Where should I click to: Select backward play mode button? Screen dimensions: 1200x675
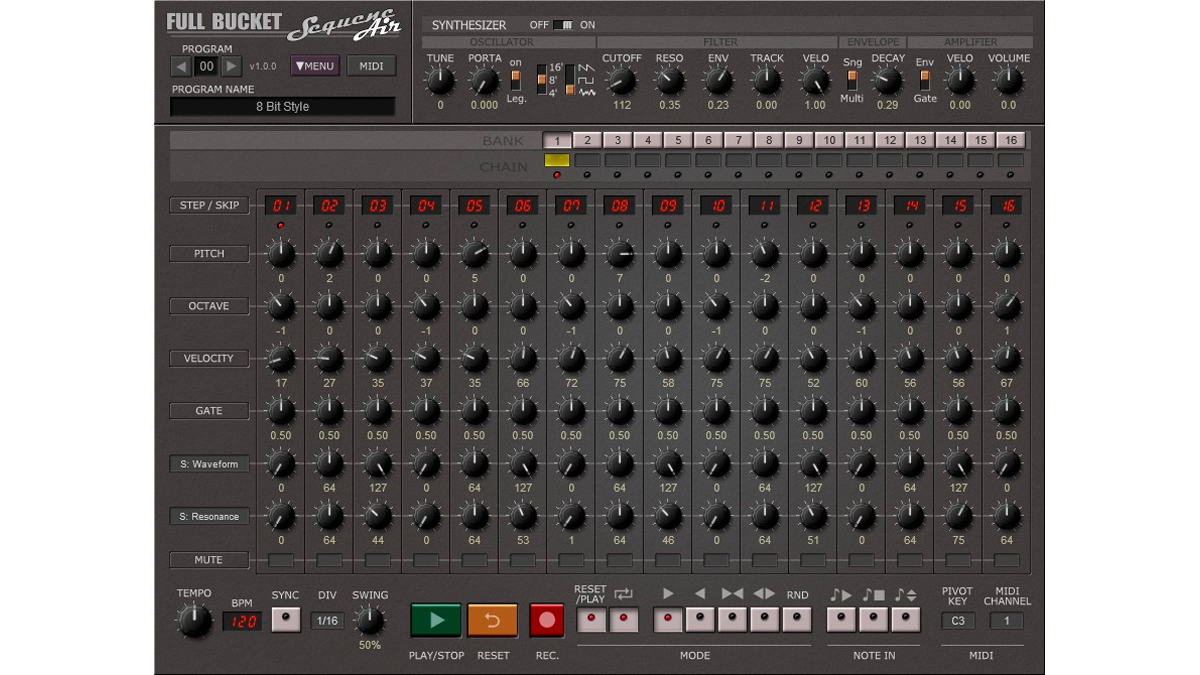point(700,620)
